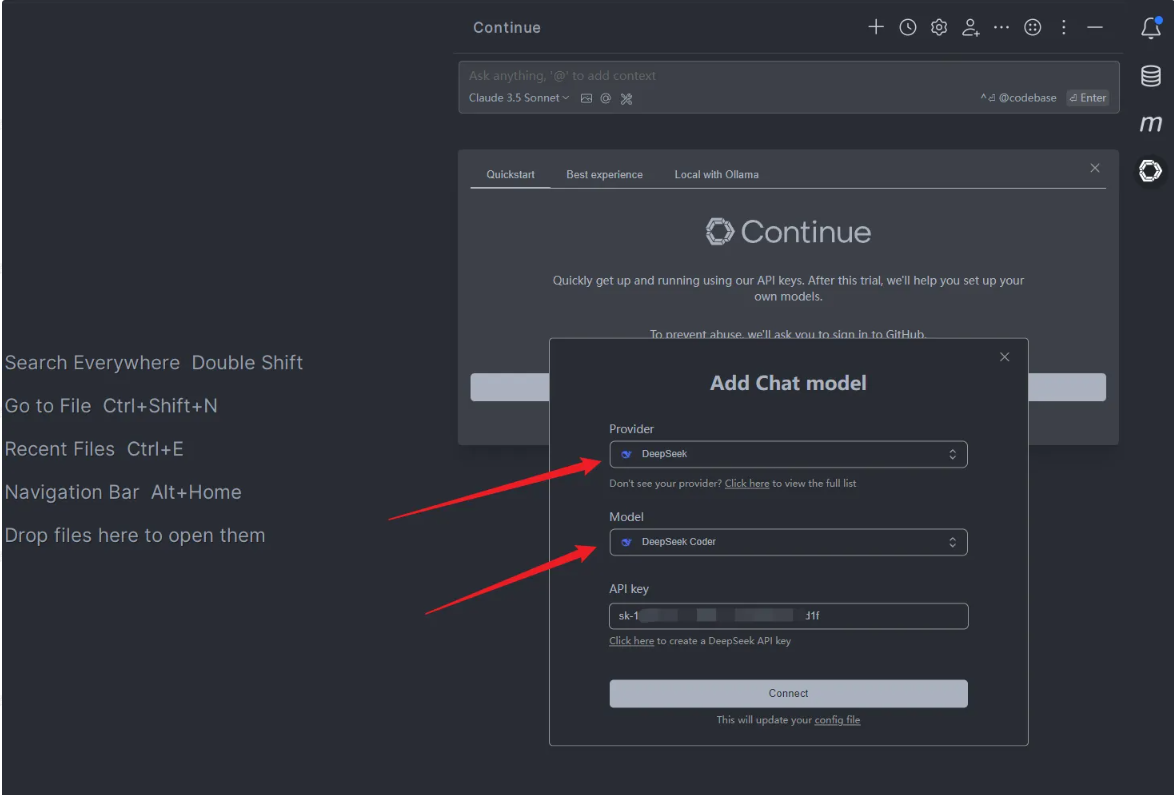Switch to the Best experience tab
This screenshot has width=1174, height=795.
tap(604, 174)
